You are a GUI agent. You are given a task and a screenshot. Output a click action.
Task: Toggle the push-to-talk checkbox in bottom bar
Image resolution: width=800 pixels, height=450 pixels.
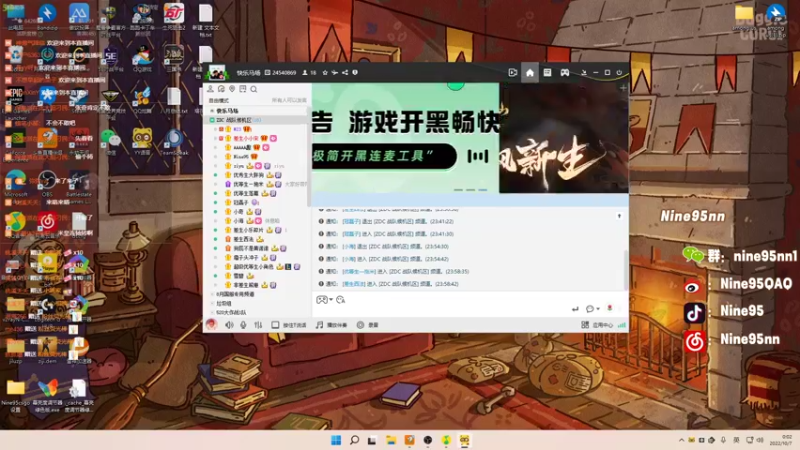(x=275, y=325)
